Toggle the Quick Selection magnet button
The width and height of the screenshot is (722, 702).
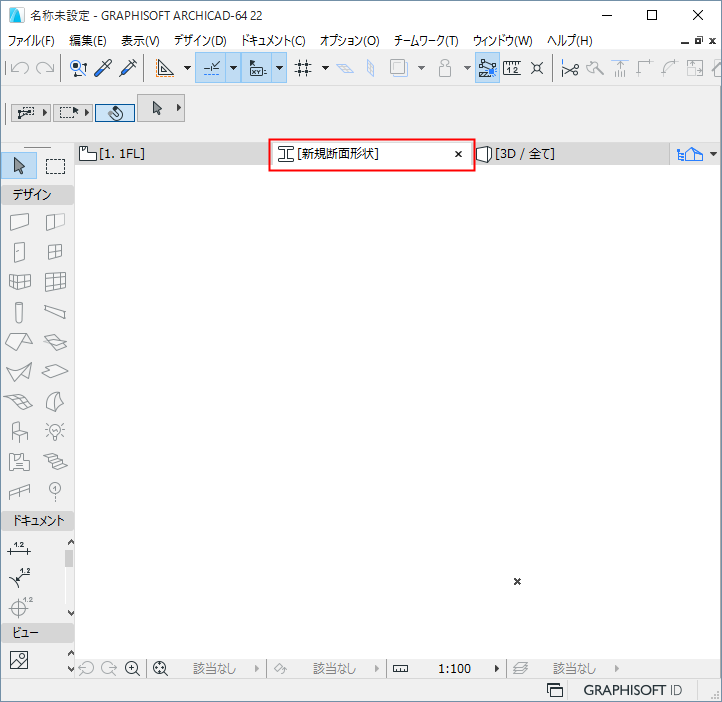click(115, 113)
